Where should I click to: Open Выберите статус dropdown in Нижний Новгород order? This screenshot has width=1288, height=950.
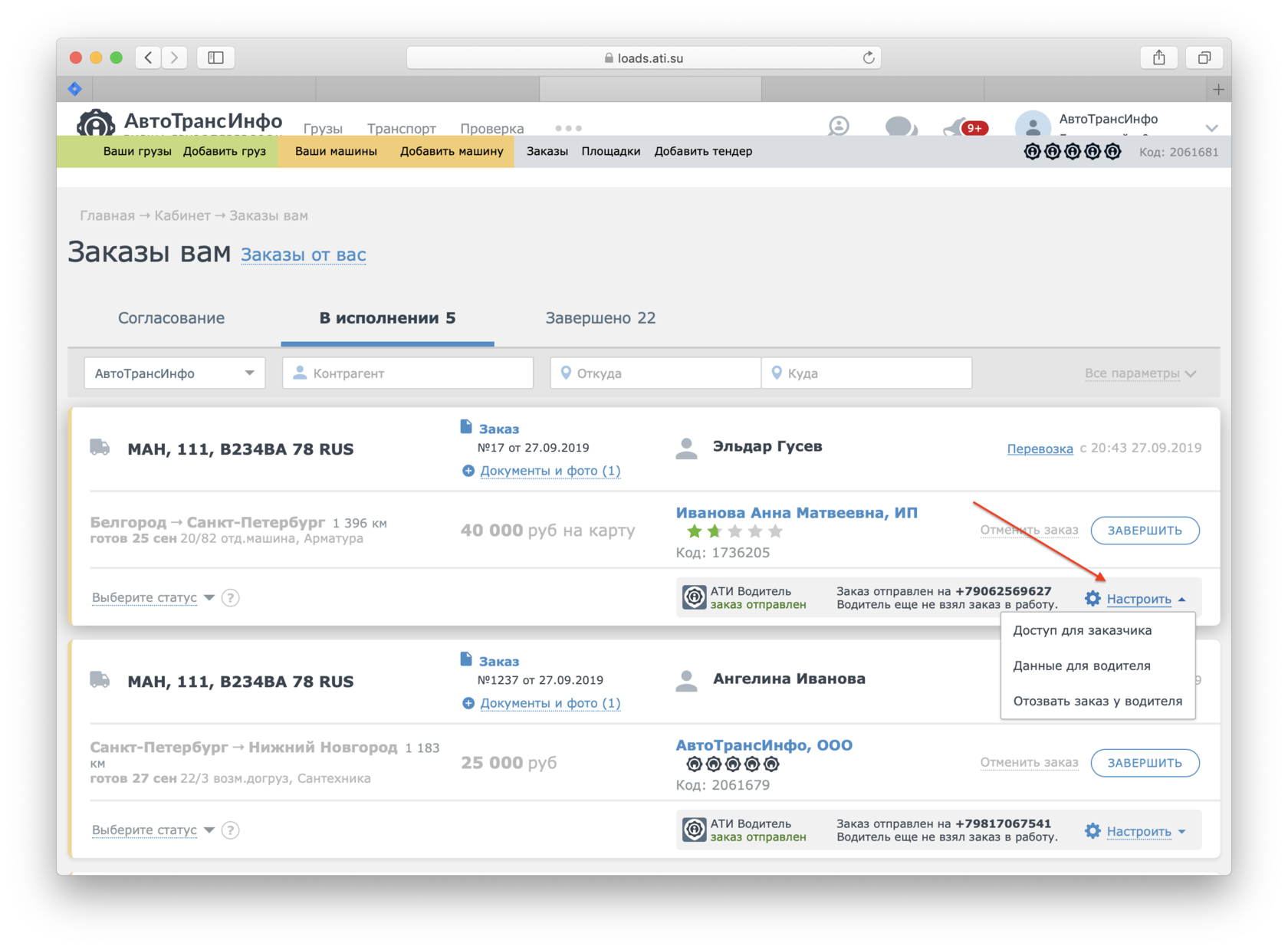point(153,830)
